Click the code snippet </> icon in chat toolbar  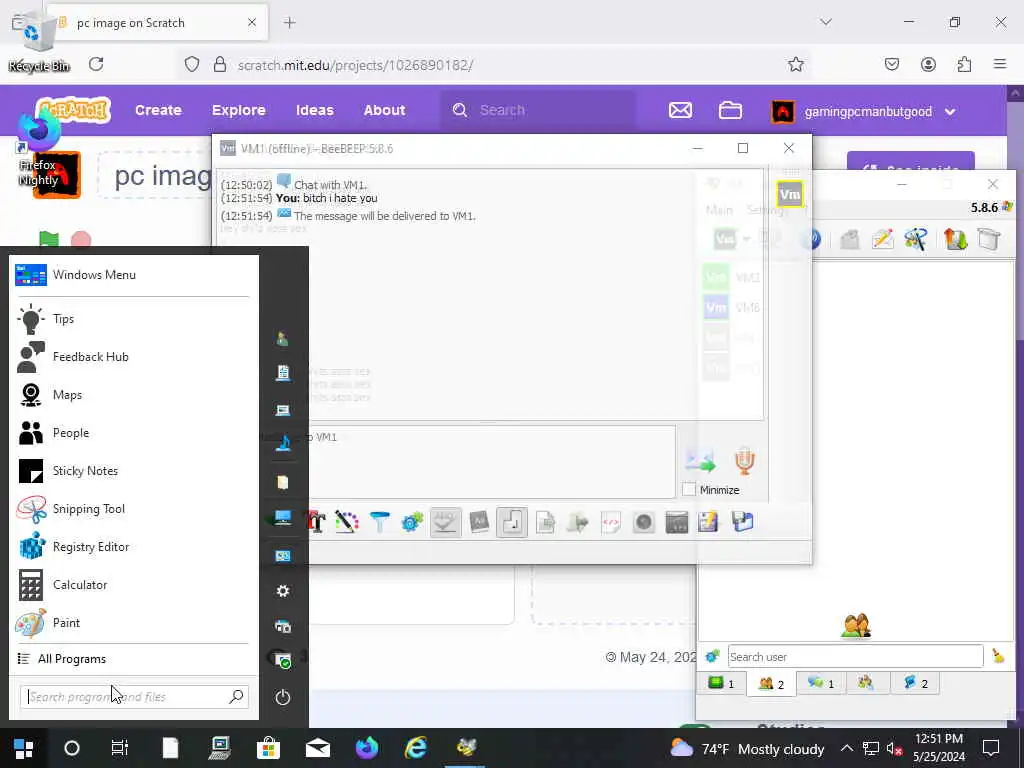(x=611, y=522)
